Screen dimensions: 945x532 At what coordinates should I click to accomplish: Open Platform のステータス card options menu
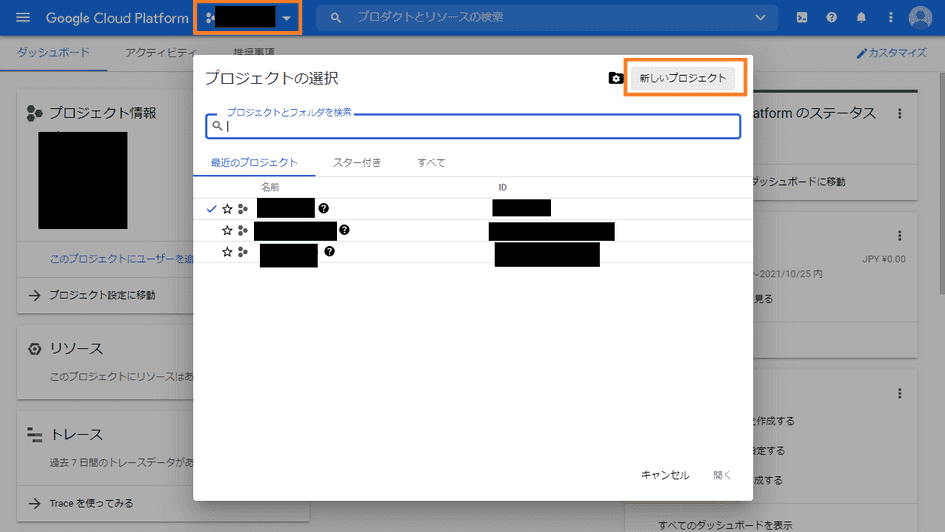(900, 113)
